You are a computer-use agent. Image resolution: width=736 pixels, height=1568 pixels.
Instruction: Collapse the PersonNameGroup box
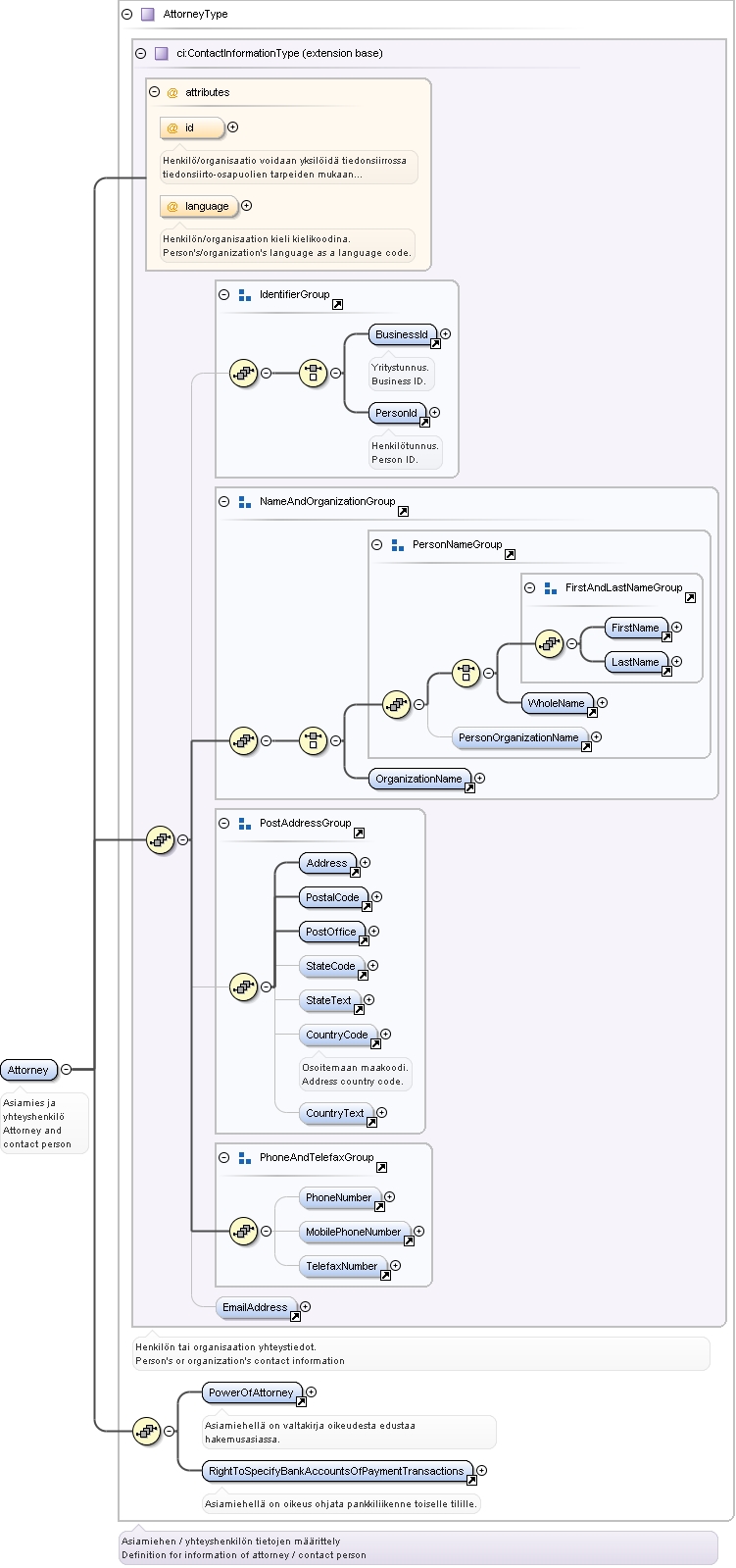[x=376, y=544]
